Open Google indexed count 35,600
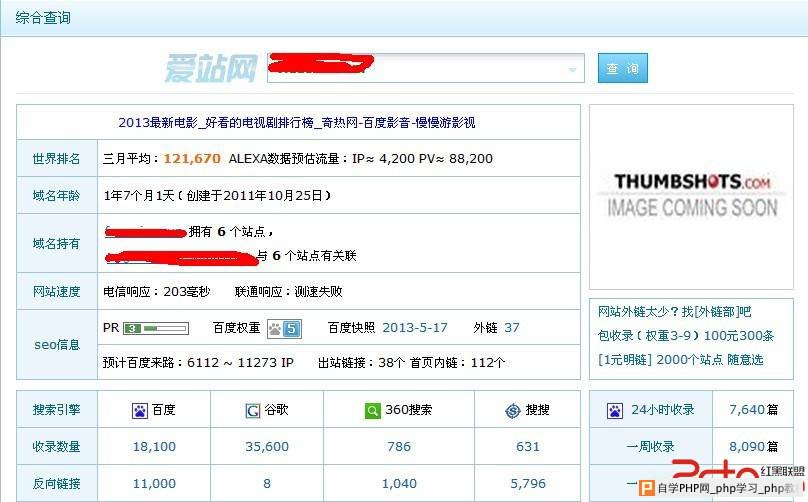 click(x=267, y=446)
